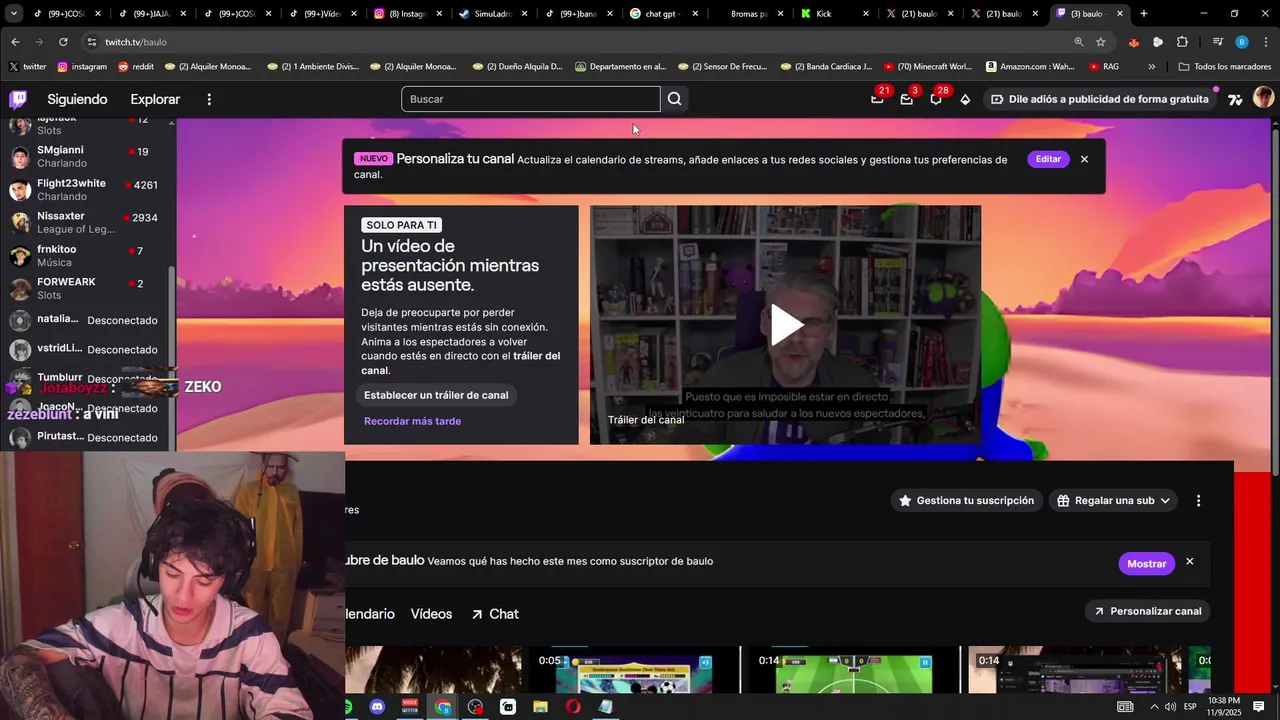Viewport: 1280px width, 720px height.
Task: Click the ESP language indicator in tray
Action: (1190, 707)
